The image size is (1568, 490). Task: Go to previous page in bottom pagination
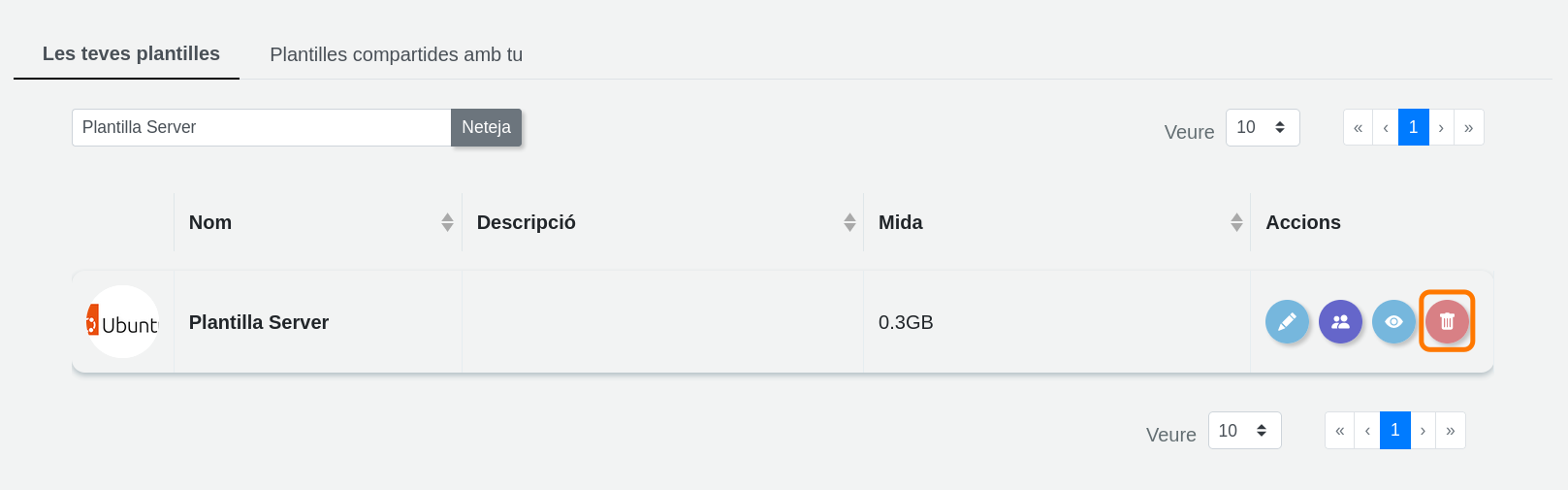tap(1367, 431)
